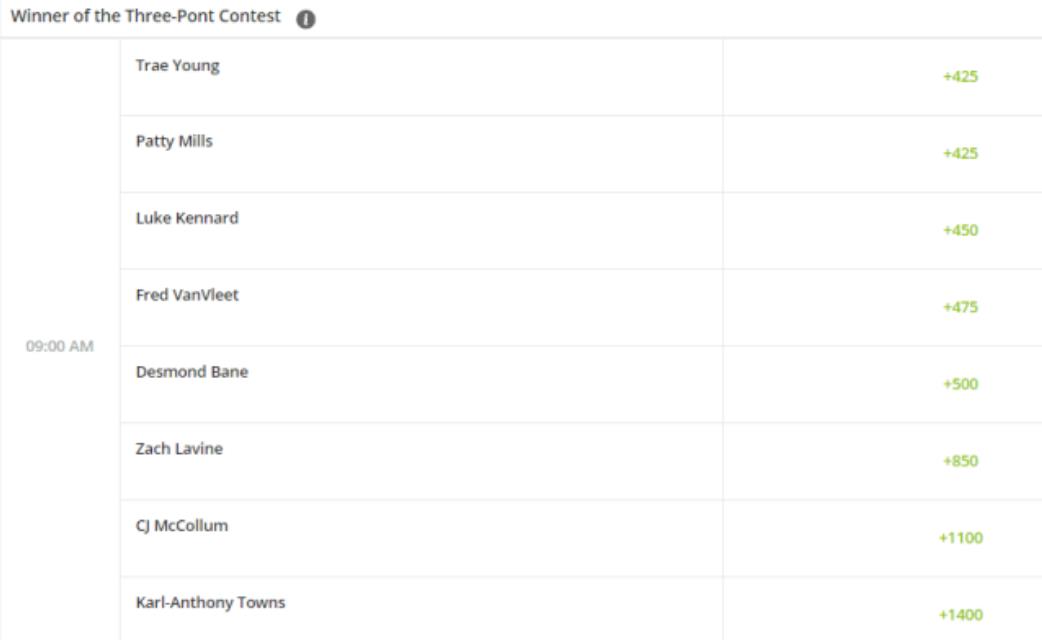Click the Desmond Bane player name
The width and height of the screenshot is (1042, 640).
pyautogui.click(x=192, y=372)
